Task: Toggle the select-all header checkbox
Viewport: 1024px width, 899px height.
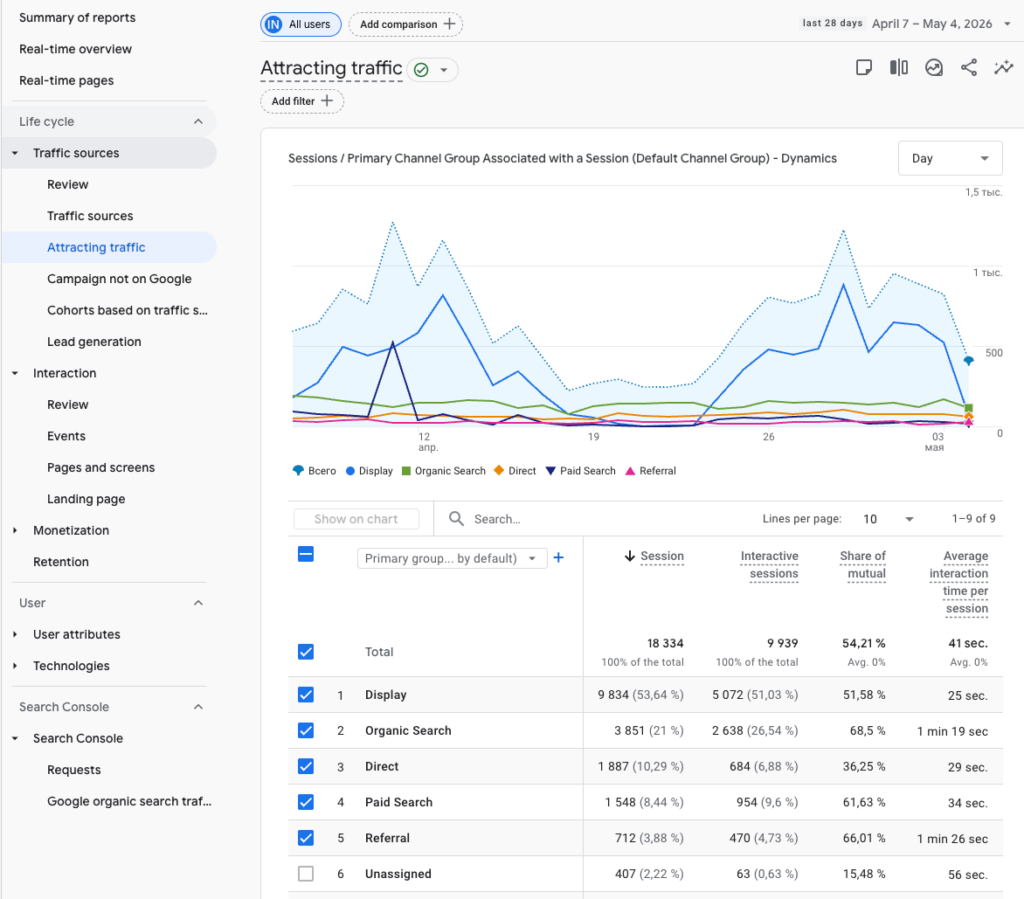Action: click(x=306, y=554)
